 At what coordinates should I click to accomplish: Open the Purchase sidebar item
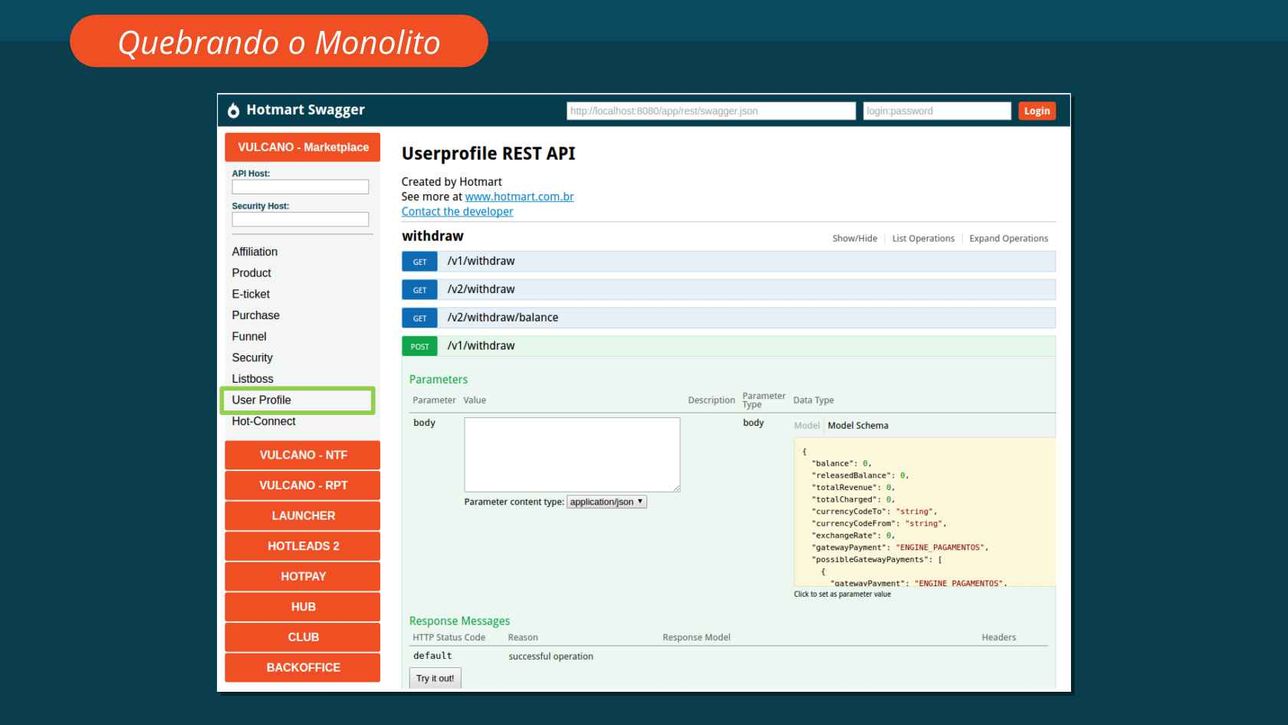(x=256, y=315)
